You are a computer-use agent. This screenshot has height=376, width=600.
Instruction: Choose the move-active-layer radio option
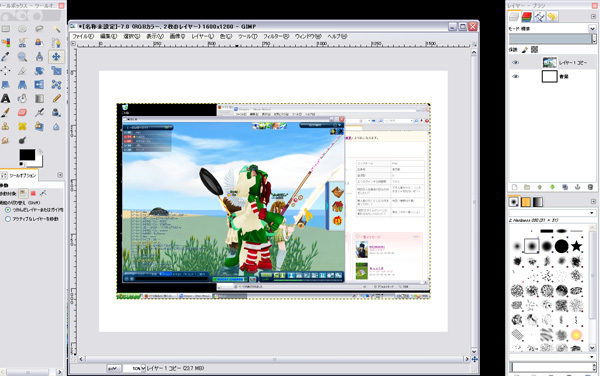tap(8, 219)
